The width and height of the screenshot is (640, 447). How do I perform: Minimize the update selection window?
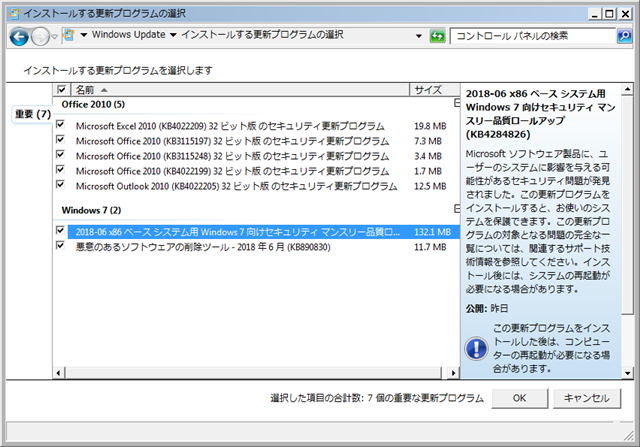tap(595, 14)
